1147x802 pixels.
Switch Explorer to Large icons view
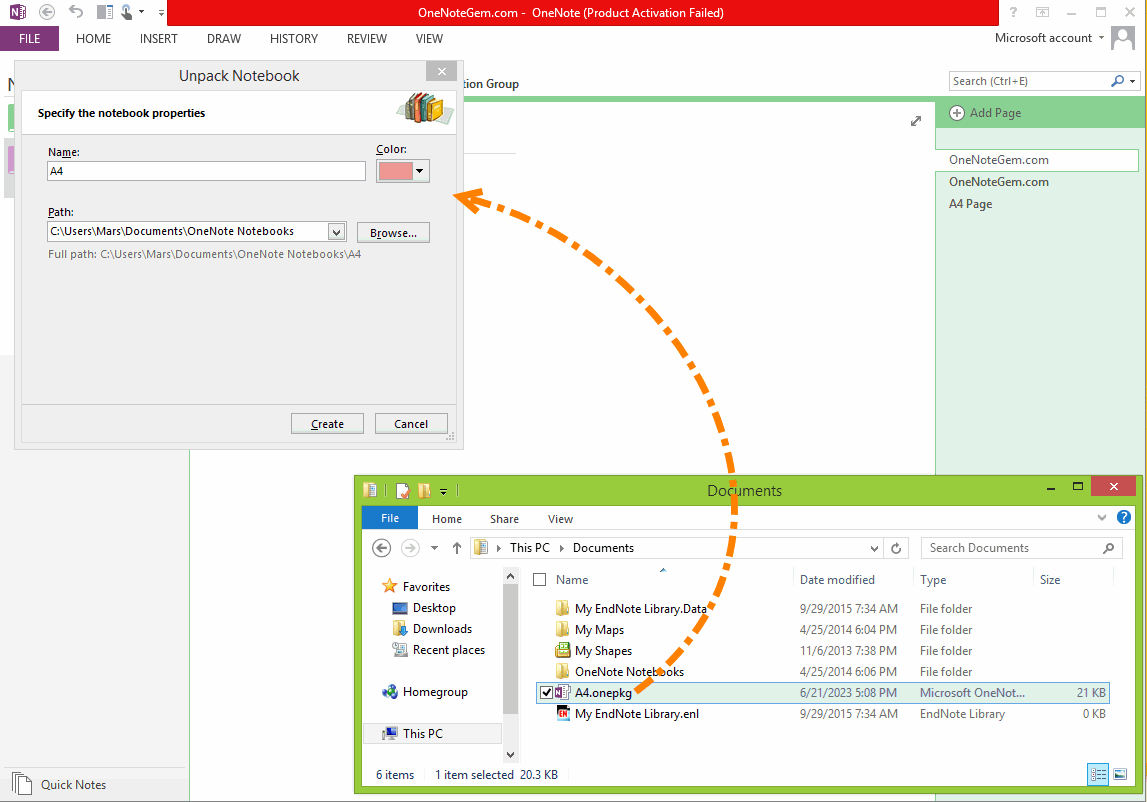click(x=1120, y=774)
